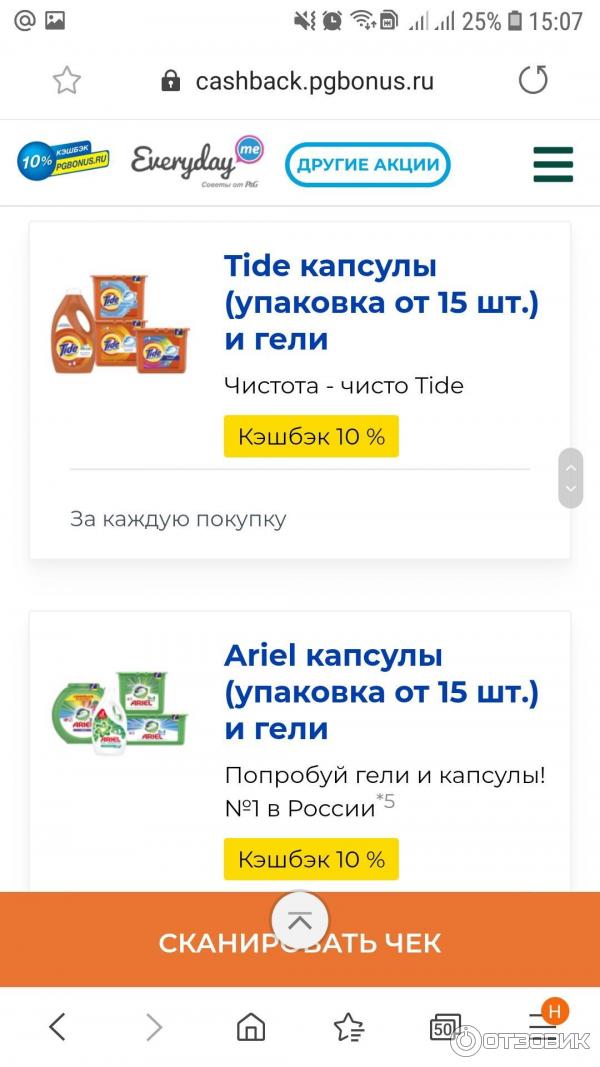Viewport: 600px width, 1067px height.
Task: Tap the 10% cashback pgbonus logo
Action: pyautogui.click(x=63, y=160)
